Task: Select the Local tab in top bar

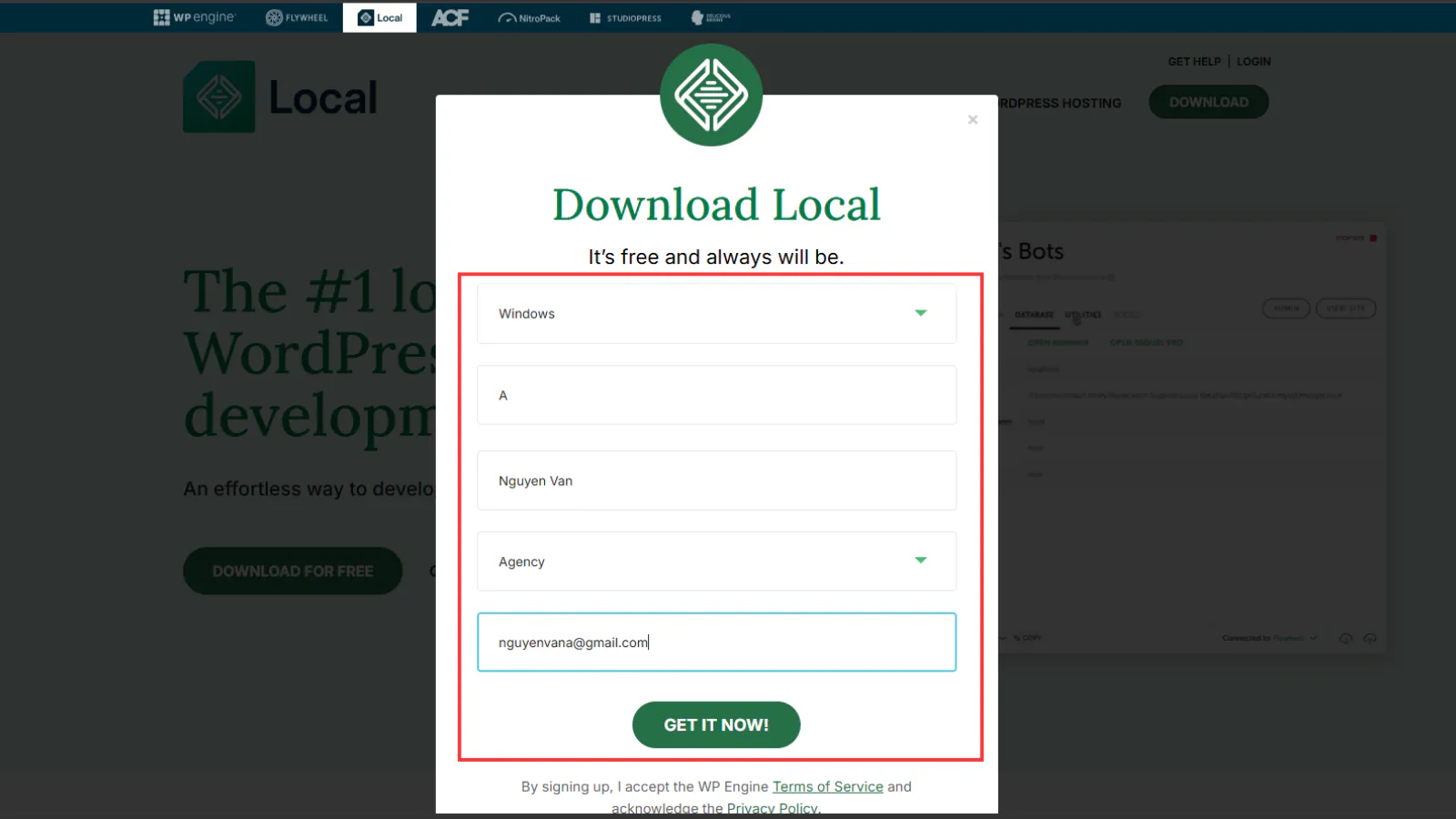Action: pos(379,17)
